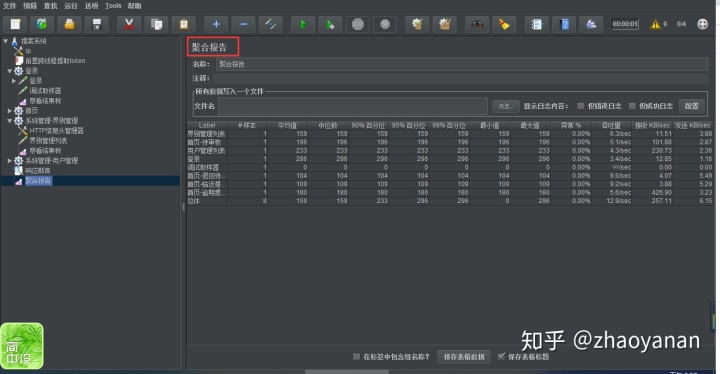
Task: Click the Cut scissors icon
Action: tap(129, 24)
